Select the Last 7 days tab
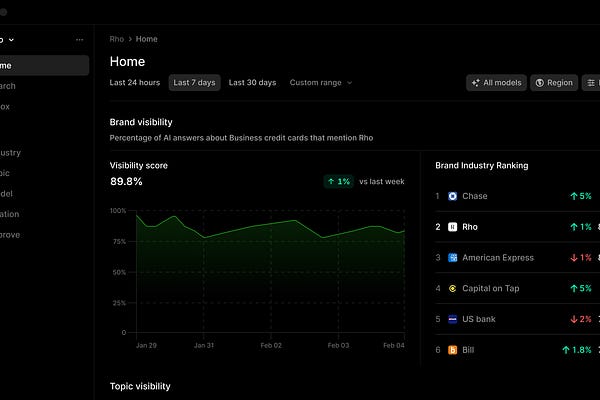This screenshot has height=400, width=600. coord(194,83)
